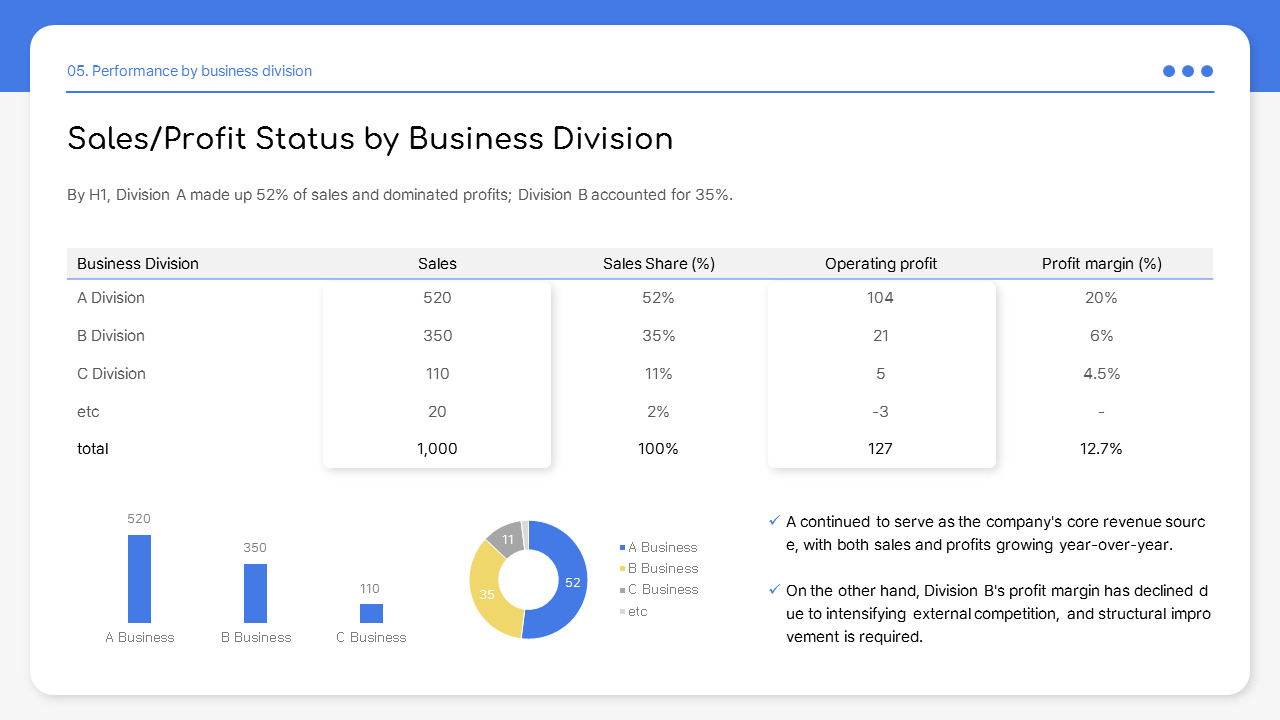1280x720 pixels.
Task: Click the etc legend marker
Action: tap(622, 611)
